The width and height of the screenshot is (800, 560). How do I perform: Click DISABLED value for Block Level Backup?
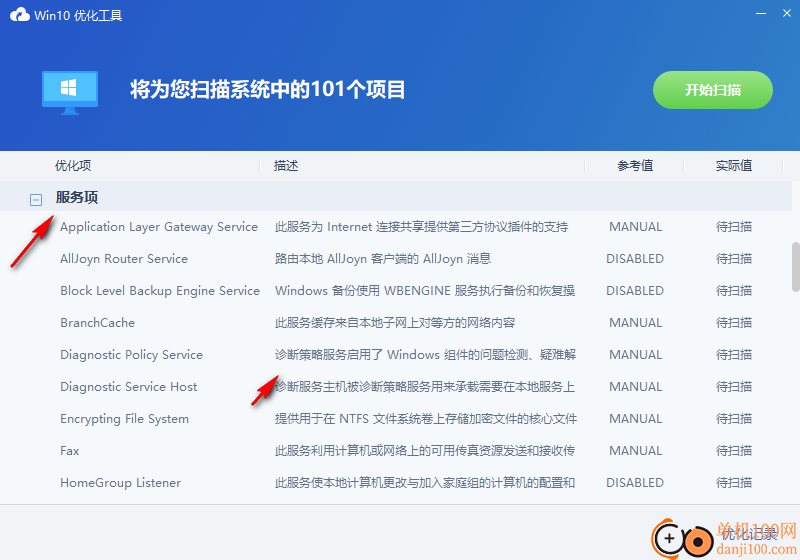635,291
